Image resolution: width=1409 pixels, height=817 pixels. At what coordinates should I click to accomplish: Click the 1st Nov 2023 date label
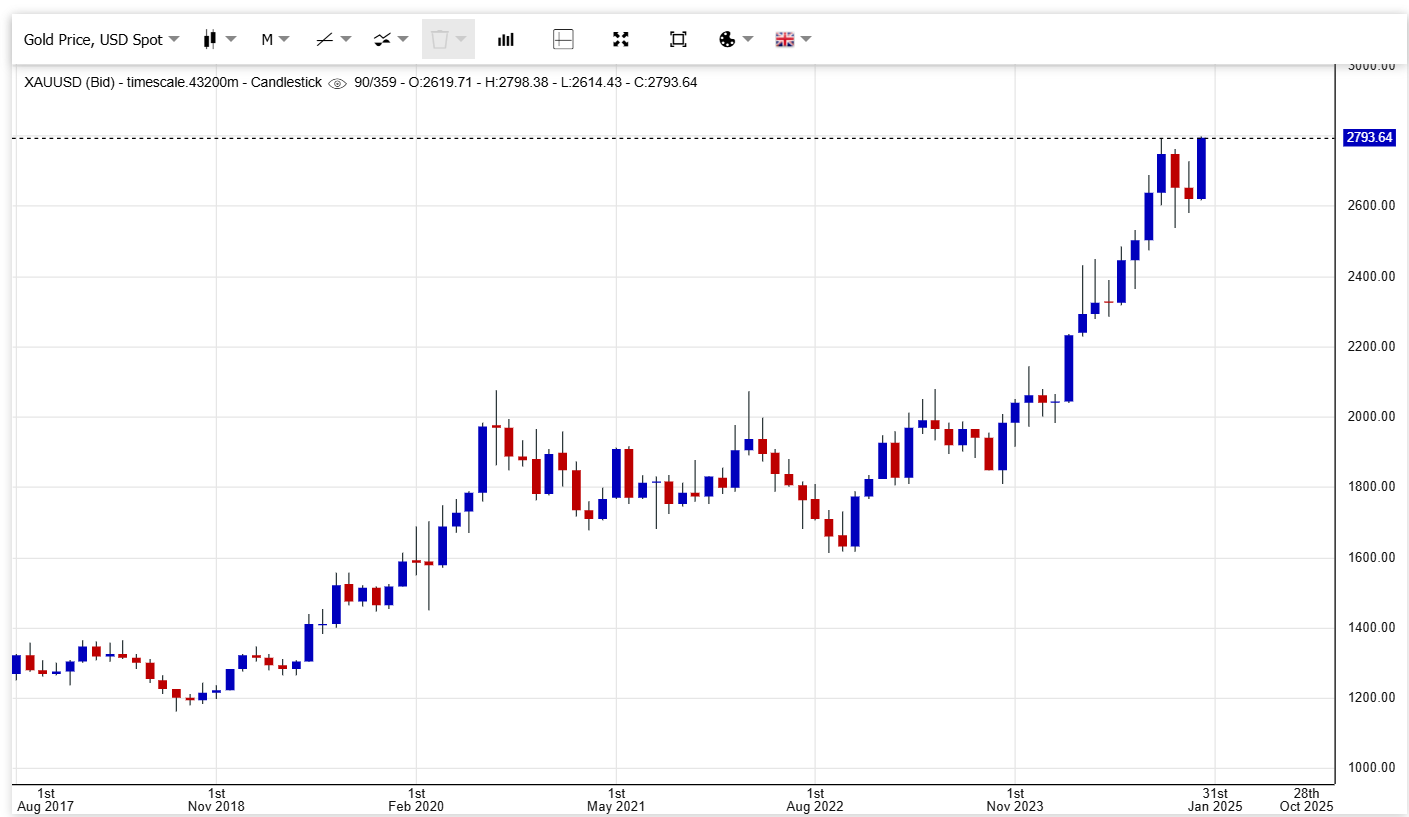click(x=1015, y=800)
